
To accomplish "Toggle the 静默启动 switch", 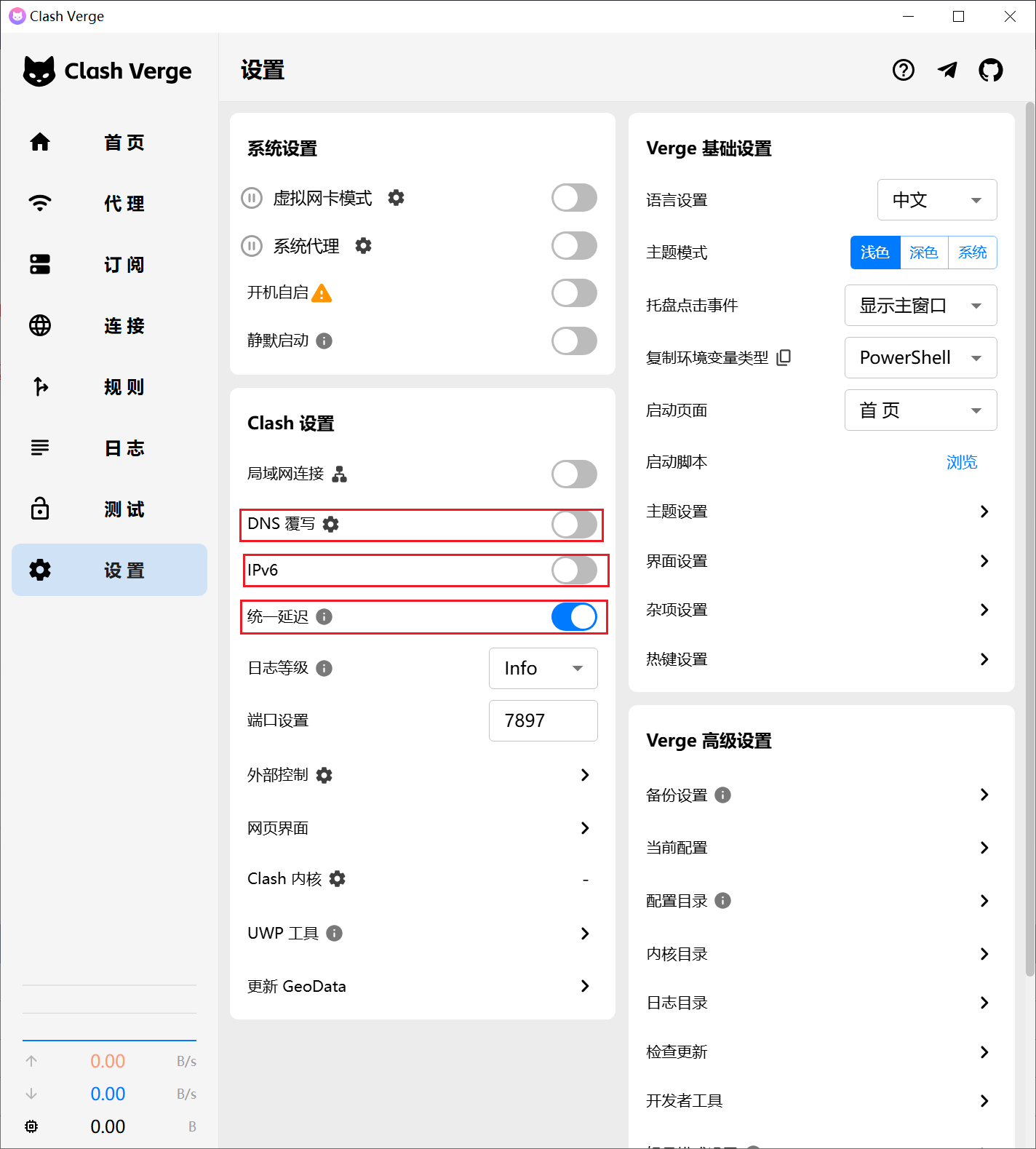I will 574,341.
